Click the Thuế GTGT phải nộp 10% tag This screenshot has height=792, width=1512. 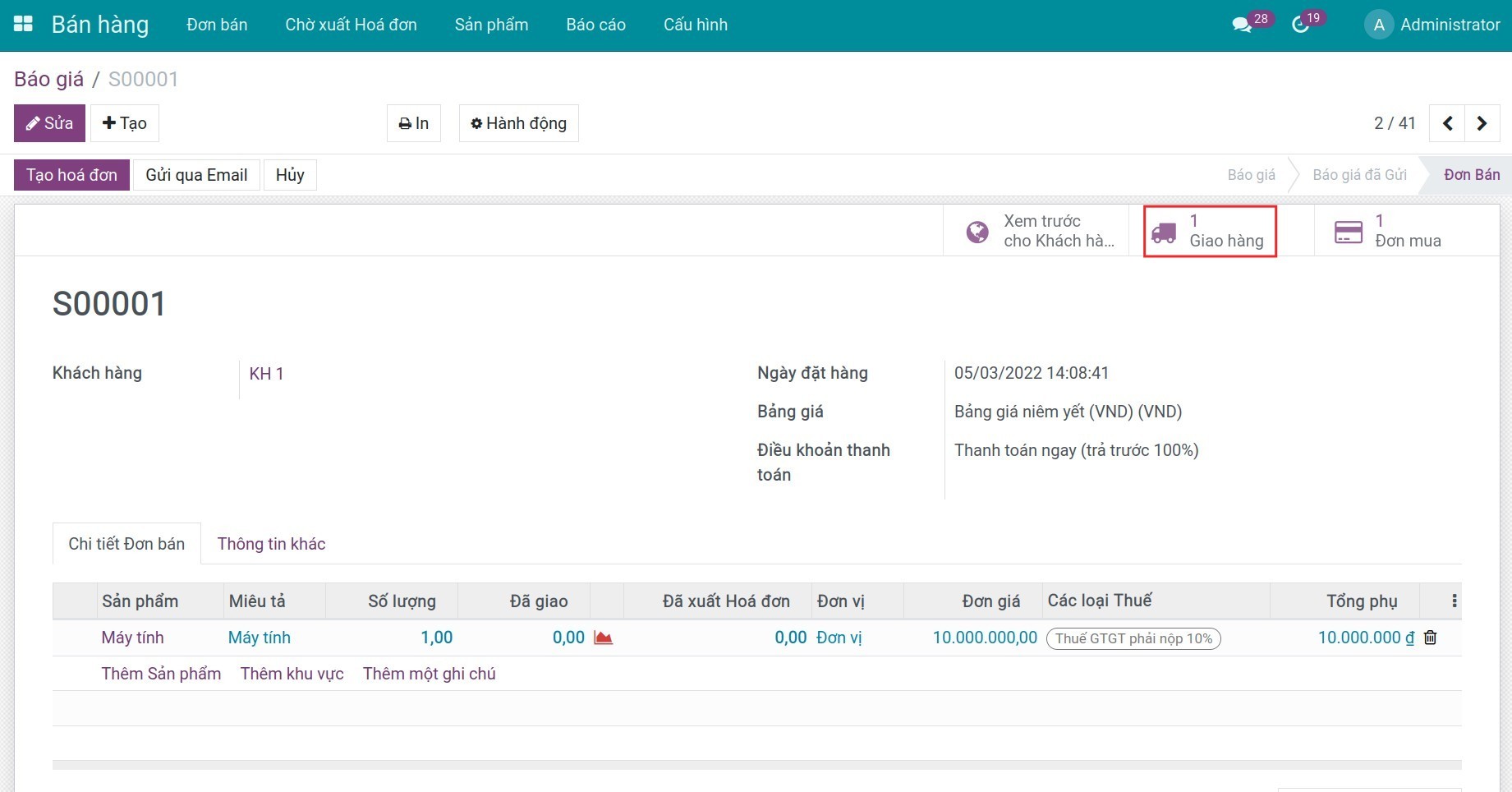(x=1133, y=638)
